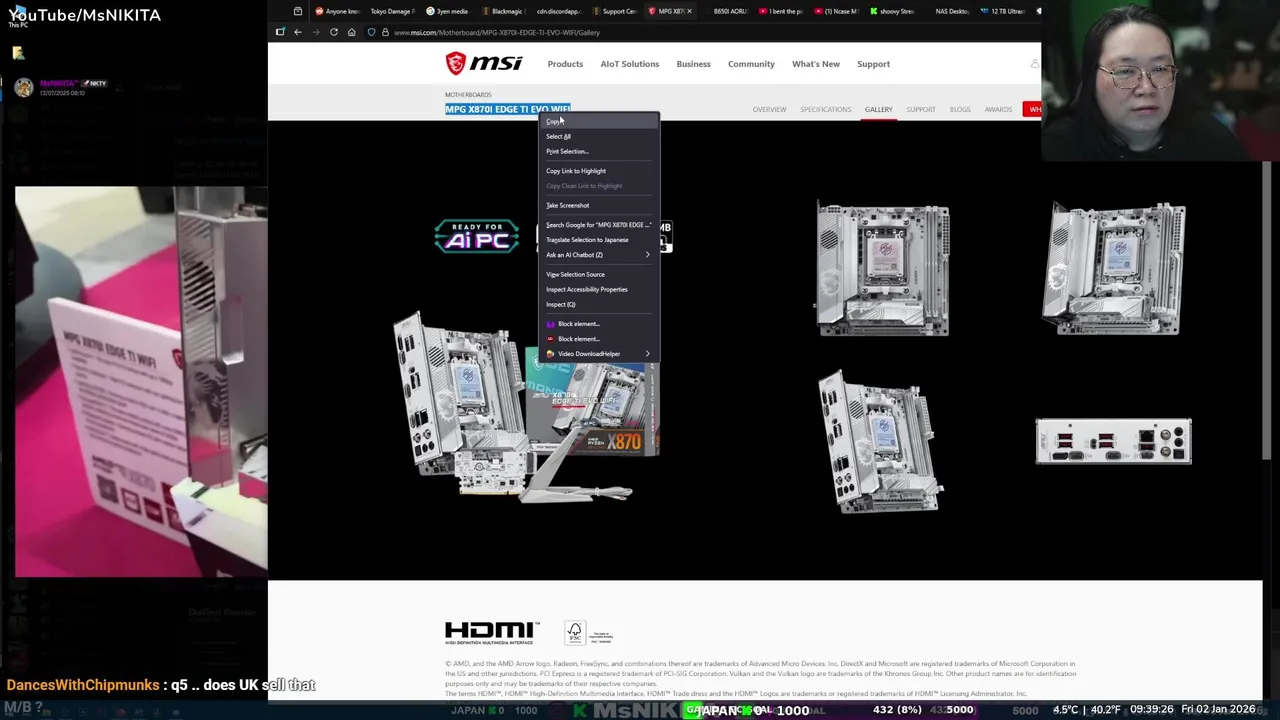The height and width of the screenshot is (720, 1280).
Task: Switch to the B650I AORUS tab
Action: [725, 11]
